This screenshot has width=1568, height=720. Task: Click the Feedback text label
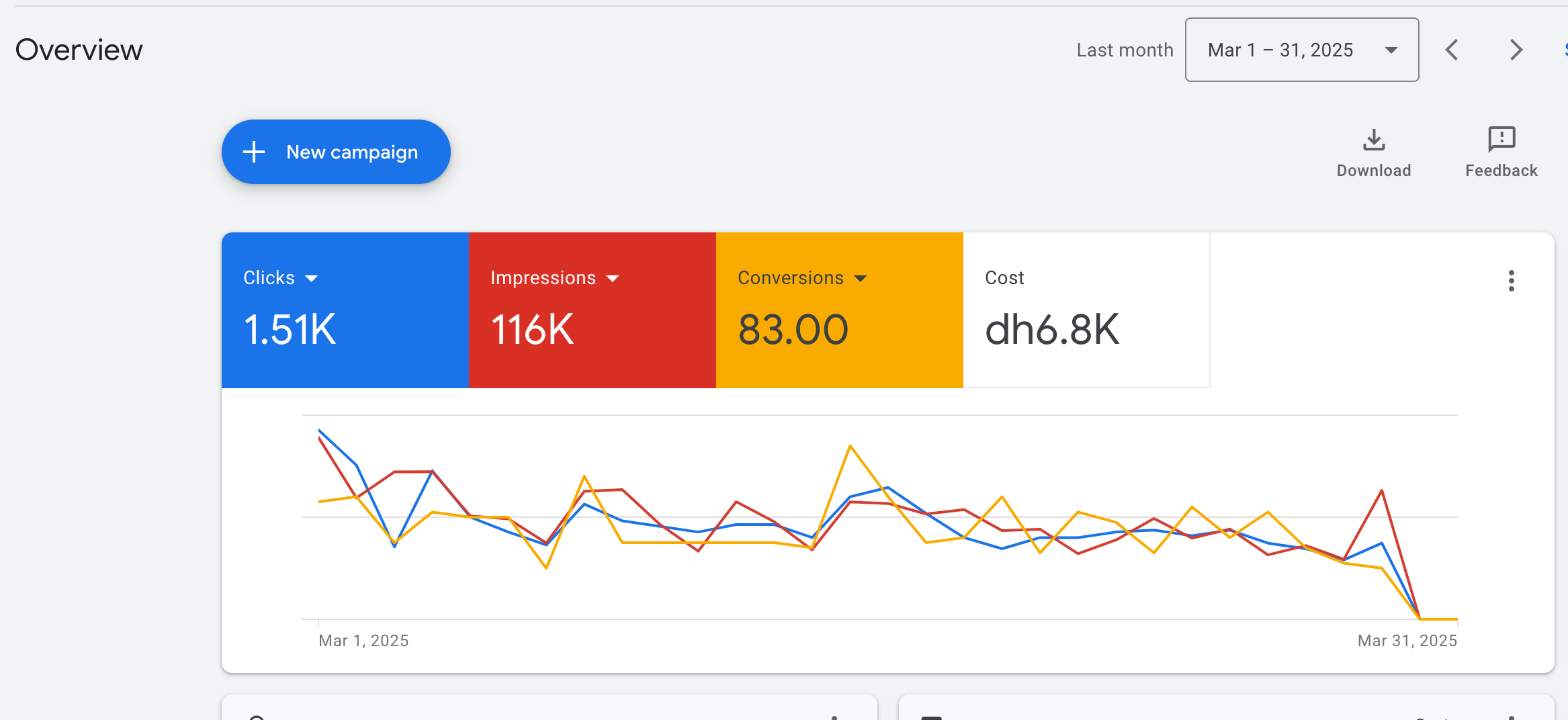(1501, 171)
